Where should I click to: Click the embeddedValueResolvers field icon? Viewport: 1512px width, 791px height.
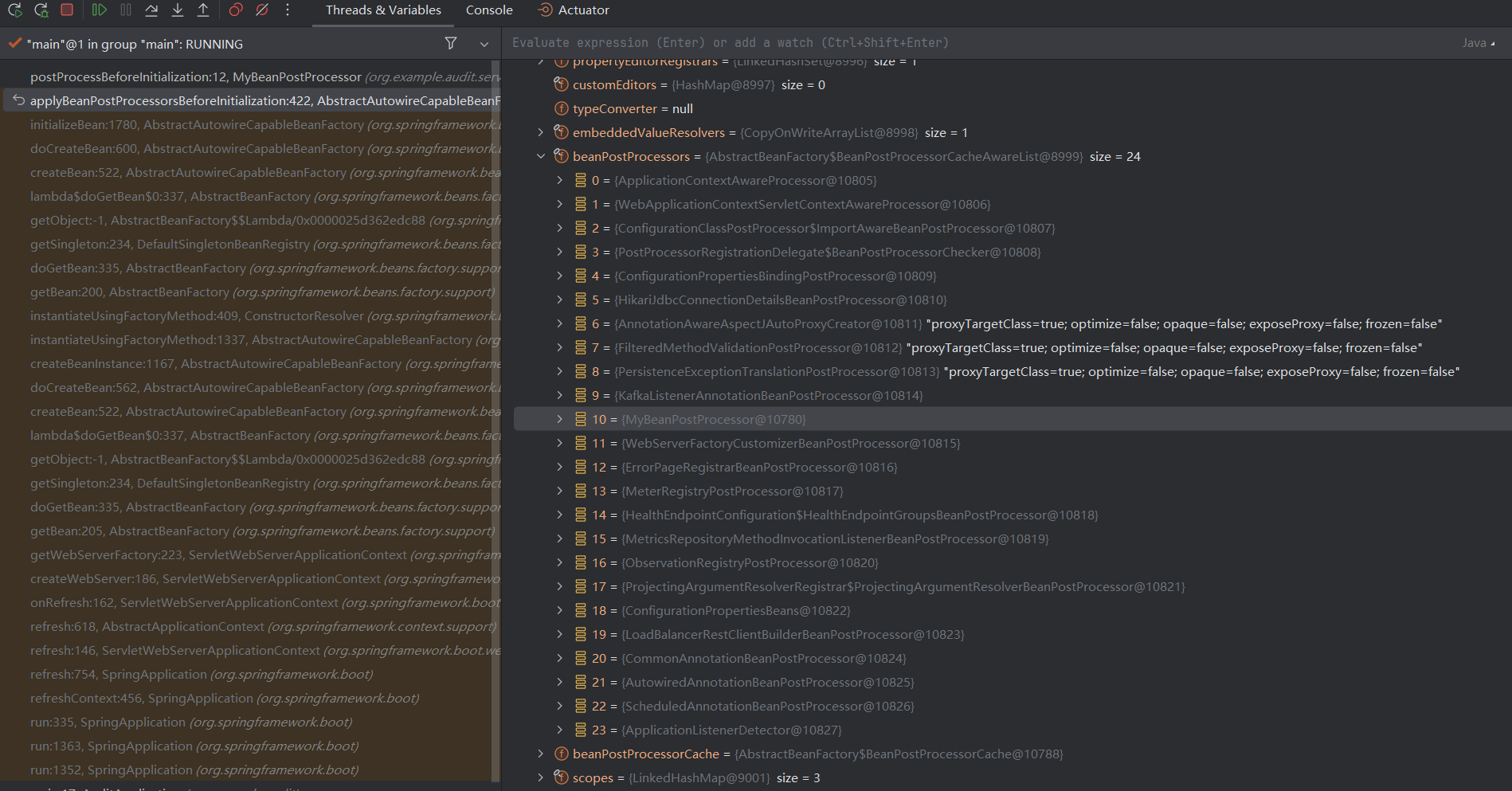click(561, 132)
